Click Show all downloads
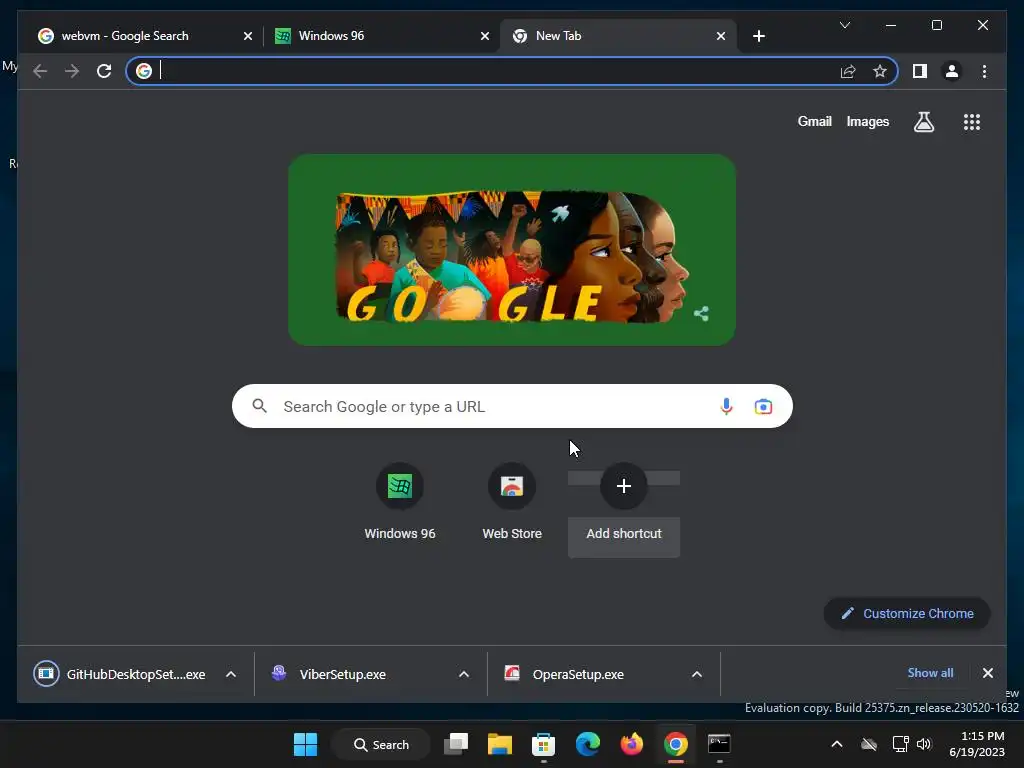1024x768 pixels. coord(930,673)
